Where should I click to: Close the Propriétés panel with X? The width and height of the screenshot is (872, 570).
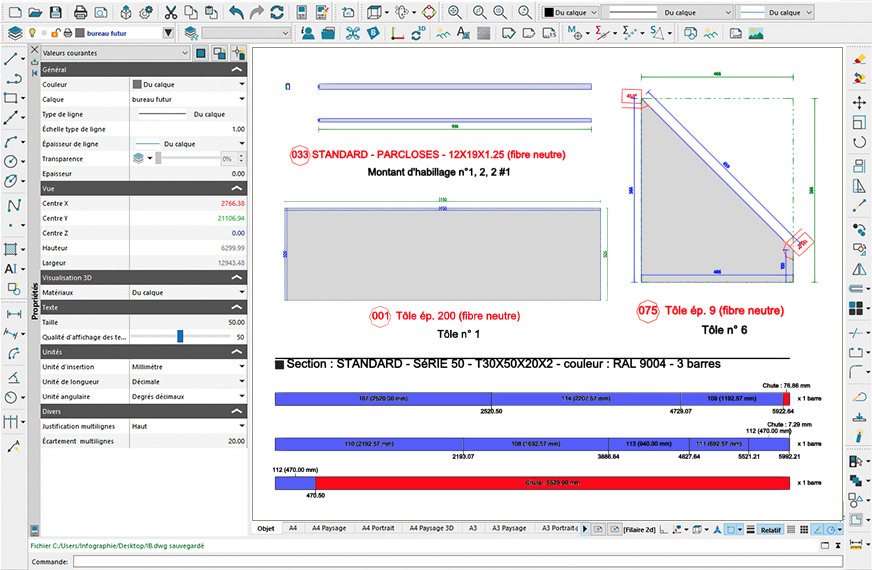tap(35, 50)
